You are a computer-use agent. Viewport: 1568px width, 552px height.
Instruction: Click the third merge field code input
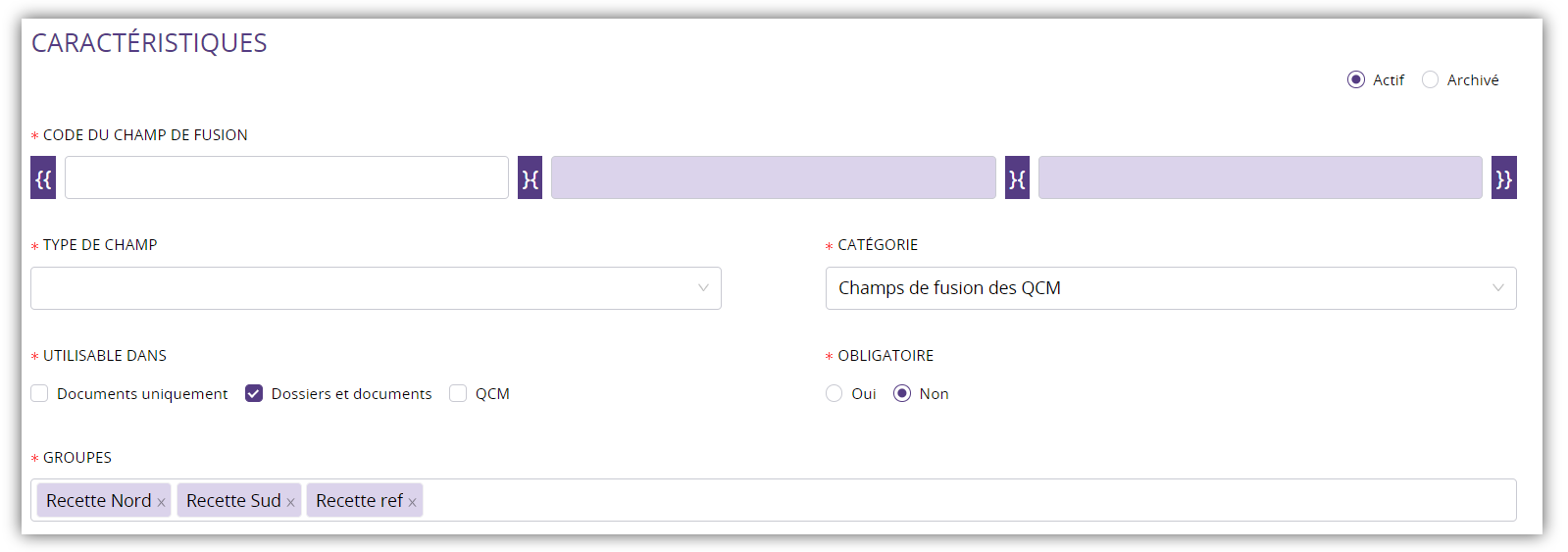click(1260, 177)
